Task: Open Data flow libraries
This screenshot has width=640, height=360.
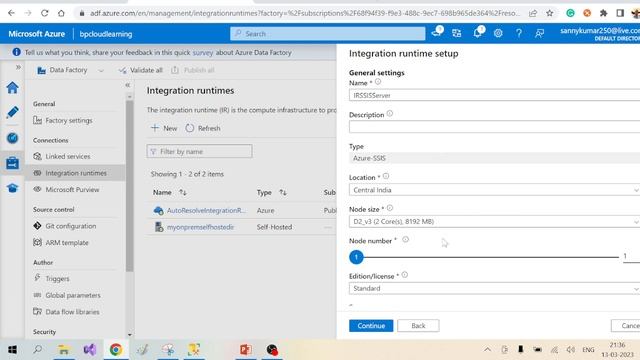Action: click(72, 312)
